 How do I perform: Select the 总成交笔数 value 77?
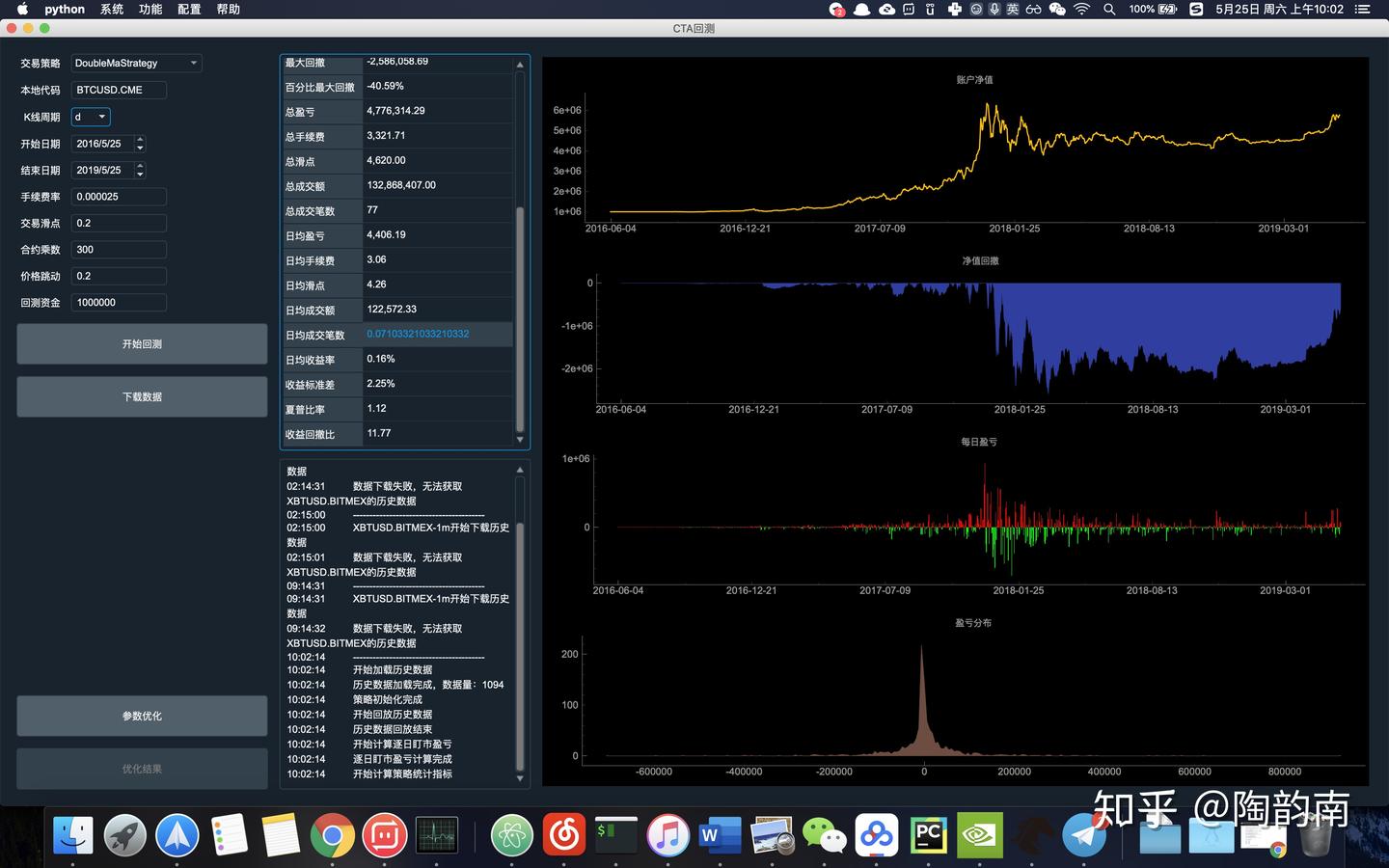pos(438,210)
